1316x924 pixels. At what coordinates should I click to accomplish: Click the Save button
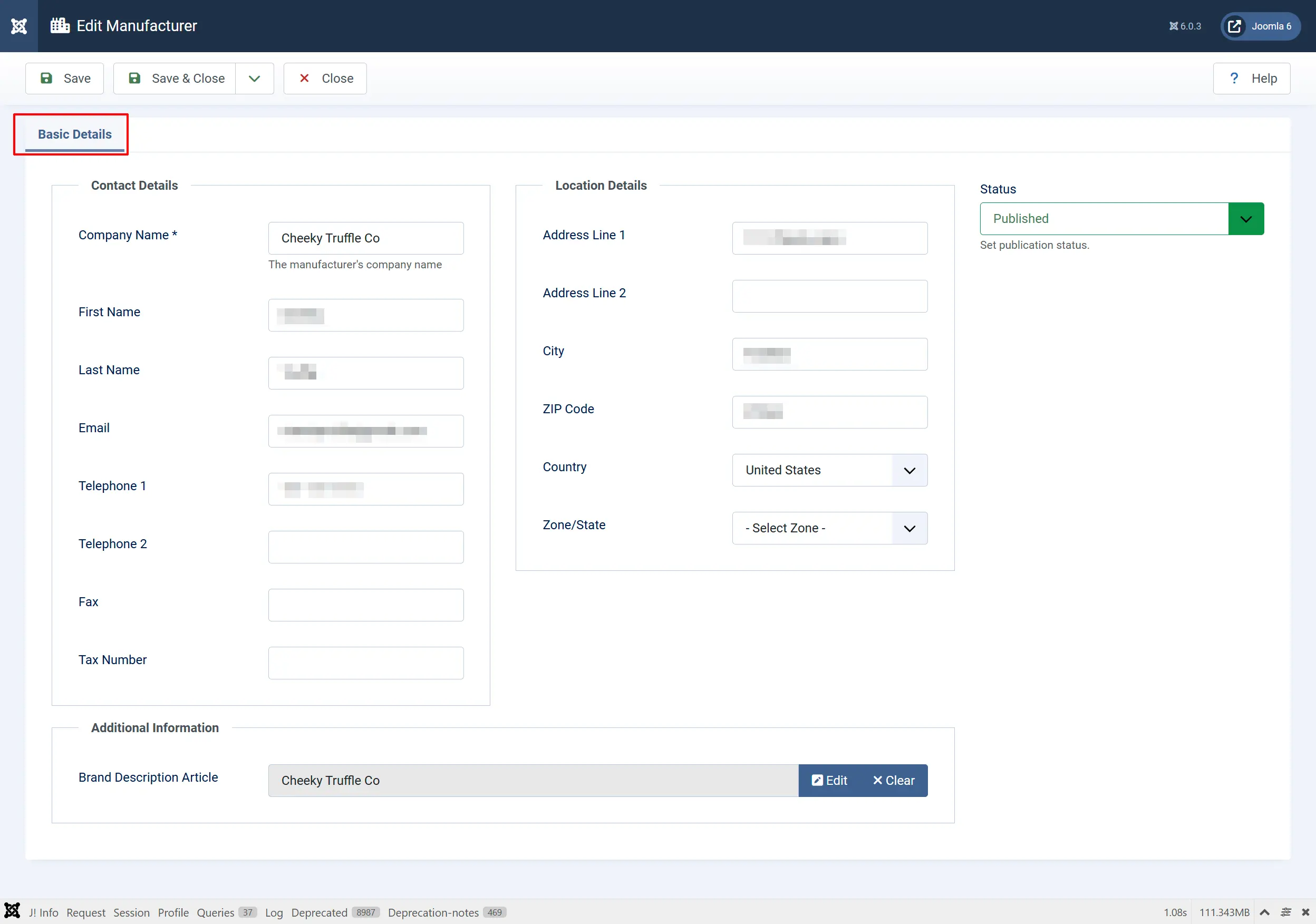tap(64, 79)
